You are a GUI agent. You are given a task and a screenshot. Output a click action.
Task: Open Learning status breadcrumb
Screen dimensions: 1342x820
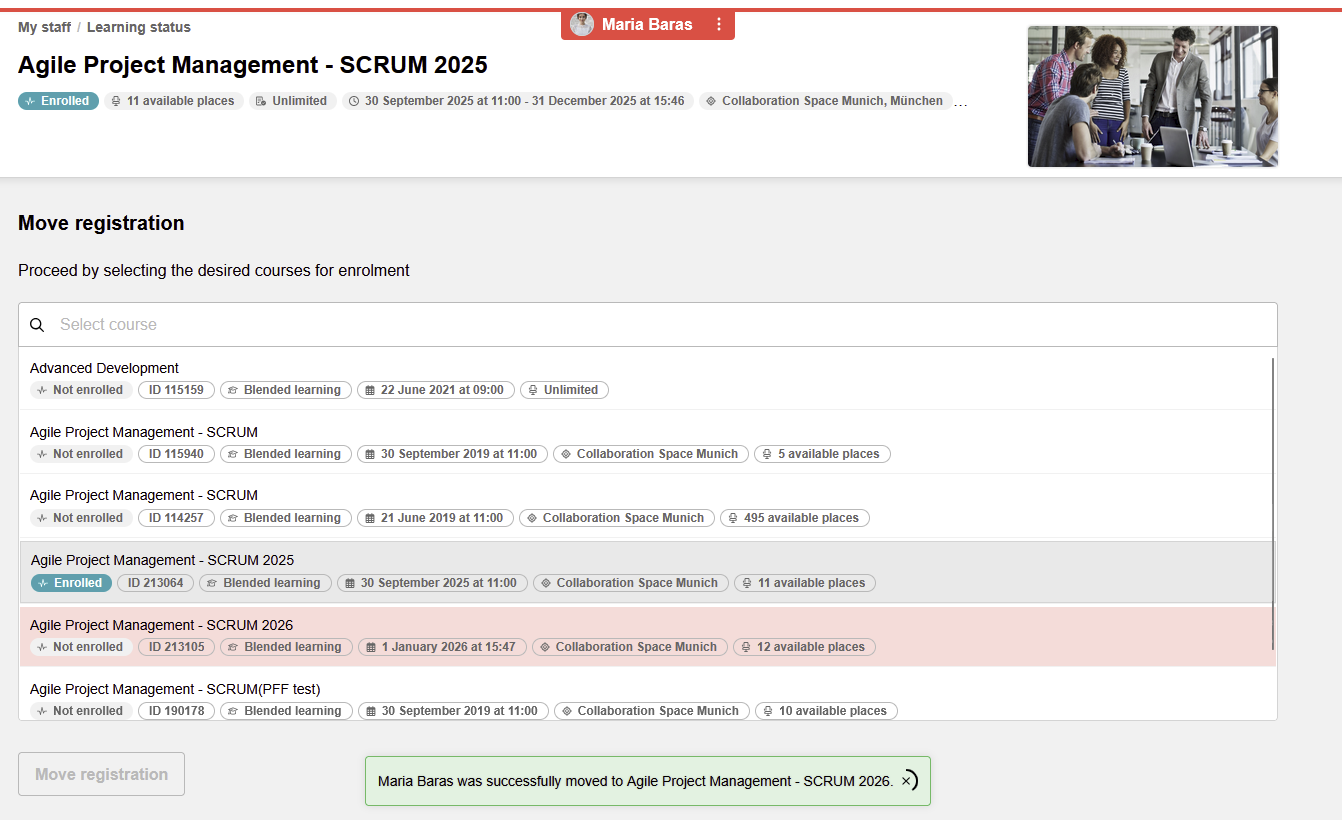click(x=138, y=27)
